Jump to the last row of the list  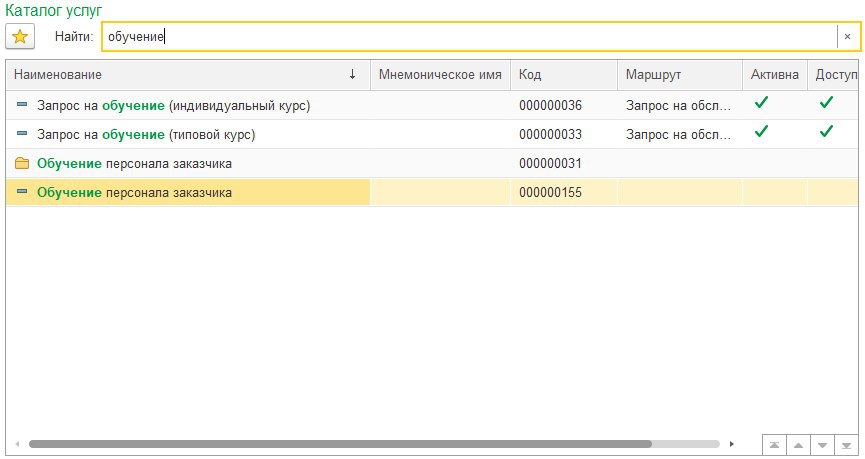pyautogui.click(x=846, y=445)
